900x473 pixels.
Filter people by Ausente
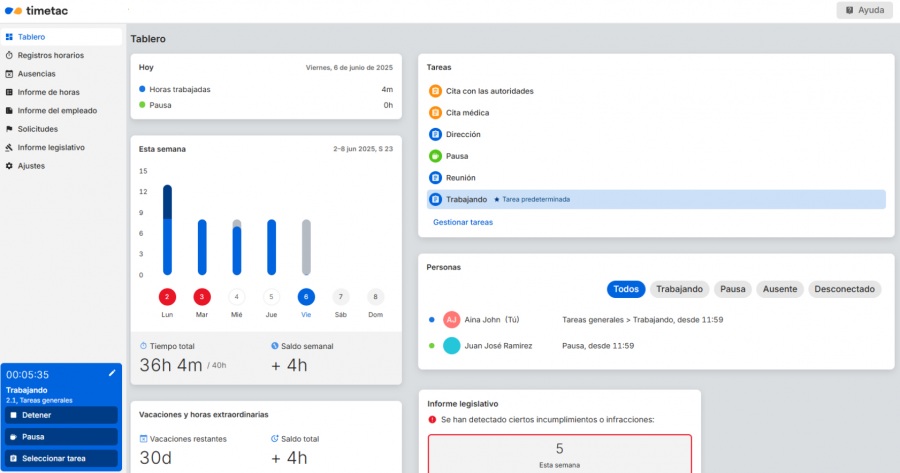[x=779, y=289]
